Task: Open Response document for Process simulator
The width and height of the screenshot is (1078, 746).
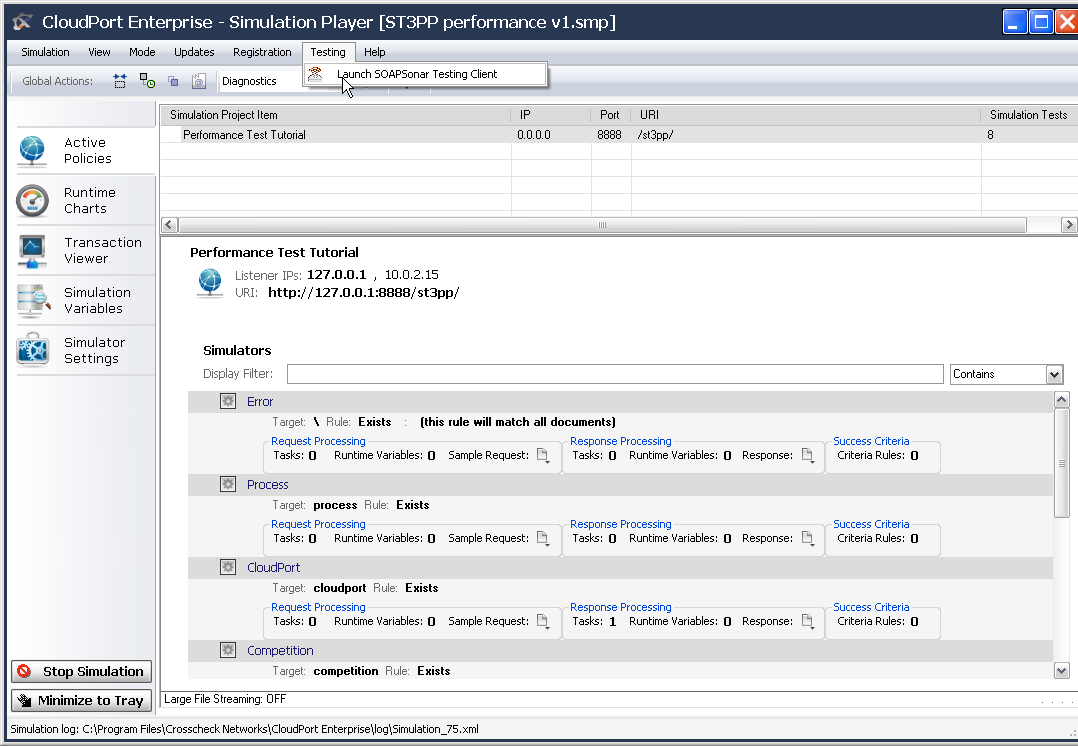Action: tap(807, 538)
